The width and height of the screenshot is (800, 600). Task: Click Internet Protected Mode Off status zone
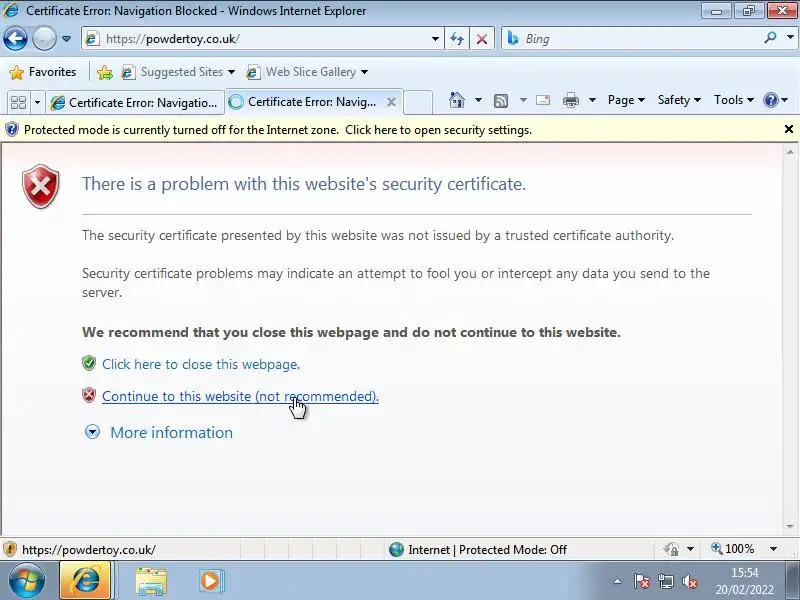[478, 549]
